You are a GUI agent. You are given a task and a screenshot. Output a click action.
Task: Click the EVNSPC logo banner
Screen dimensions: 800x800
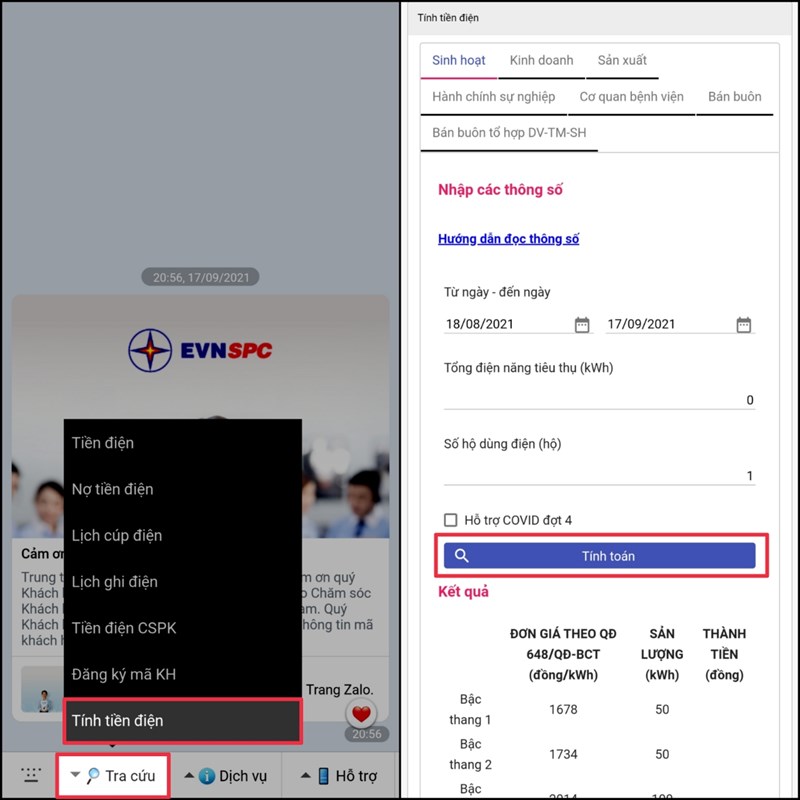[200, 350]
